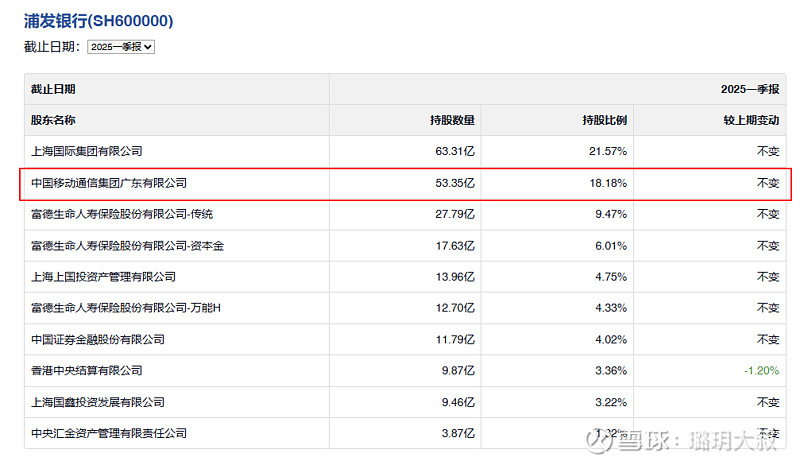800x465 pixels.
Task: Click the 股东名称 column header
Action: pyautogui.click(x=53, y=120)
